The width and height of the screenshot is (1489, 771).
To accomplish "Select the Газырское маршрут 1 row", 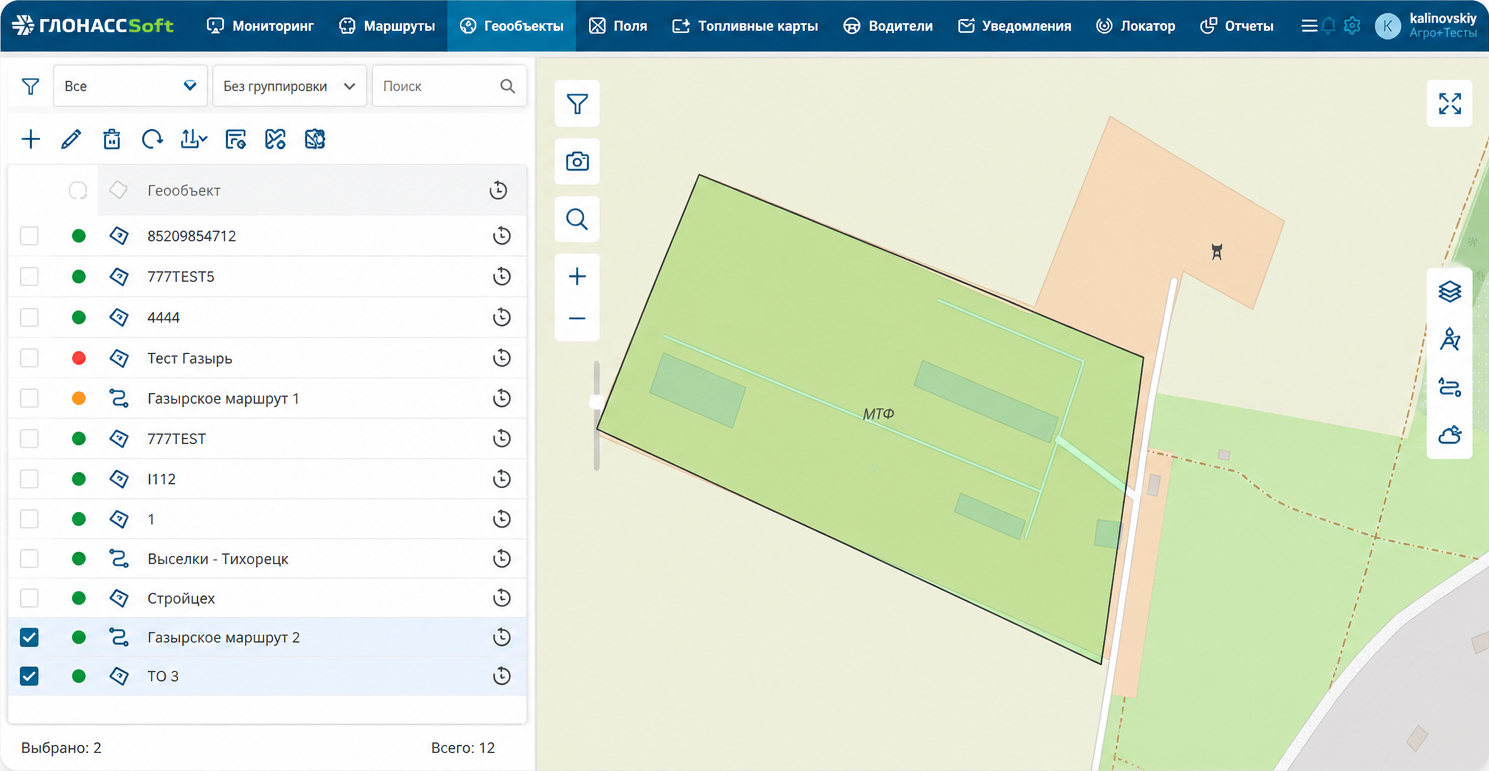I will [267, 398].
